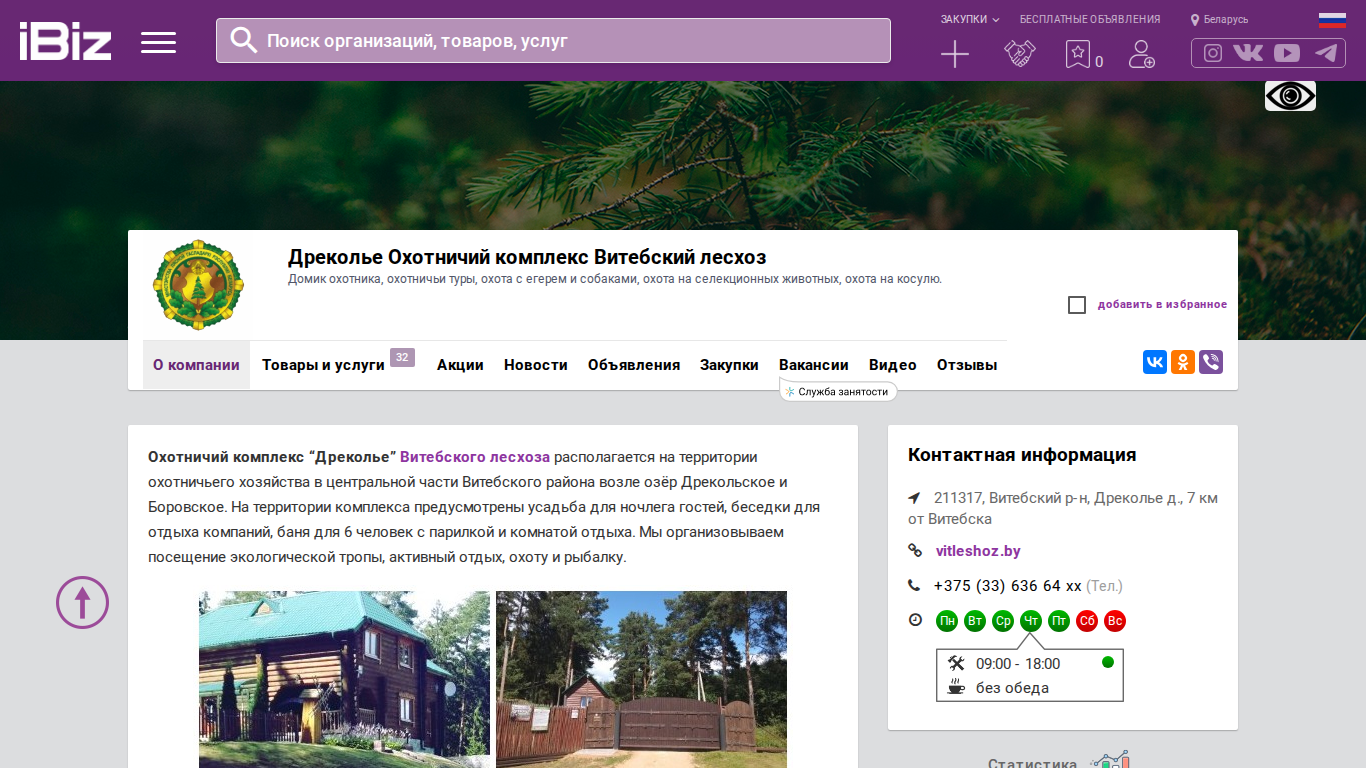Click the scroll-to-top arrow button
Image resolution: width=1366 pixels, height=768 pixels.
[x=82, y=602]
